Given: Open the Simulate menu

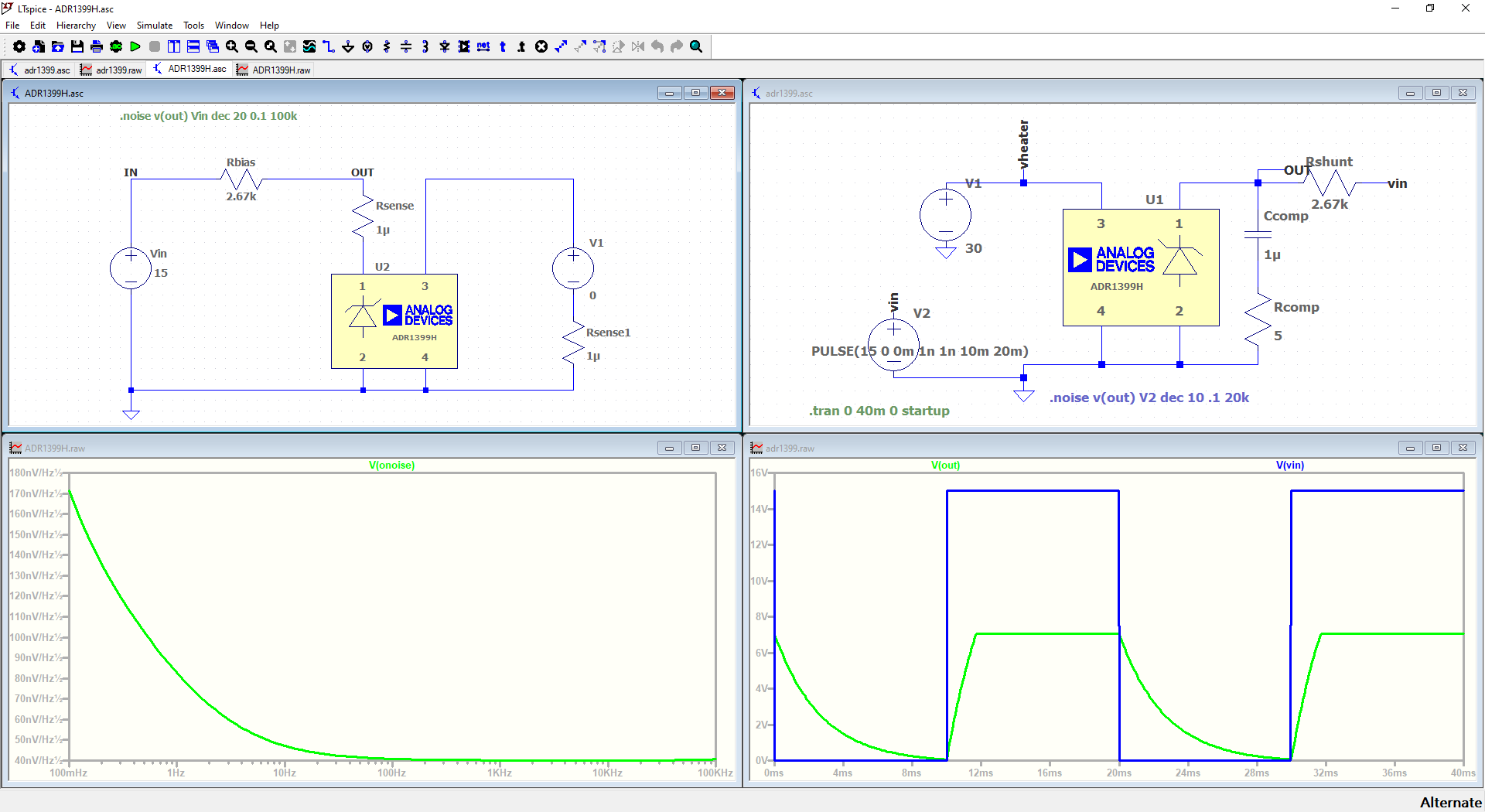Looking at the screenshot, I should click(155, 26).
